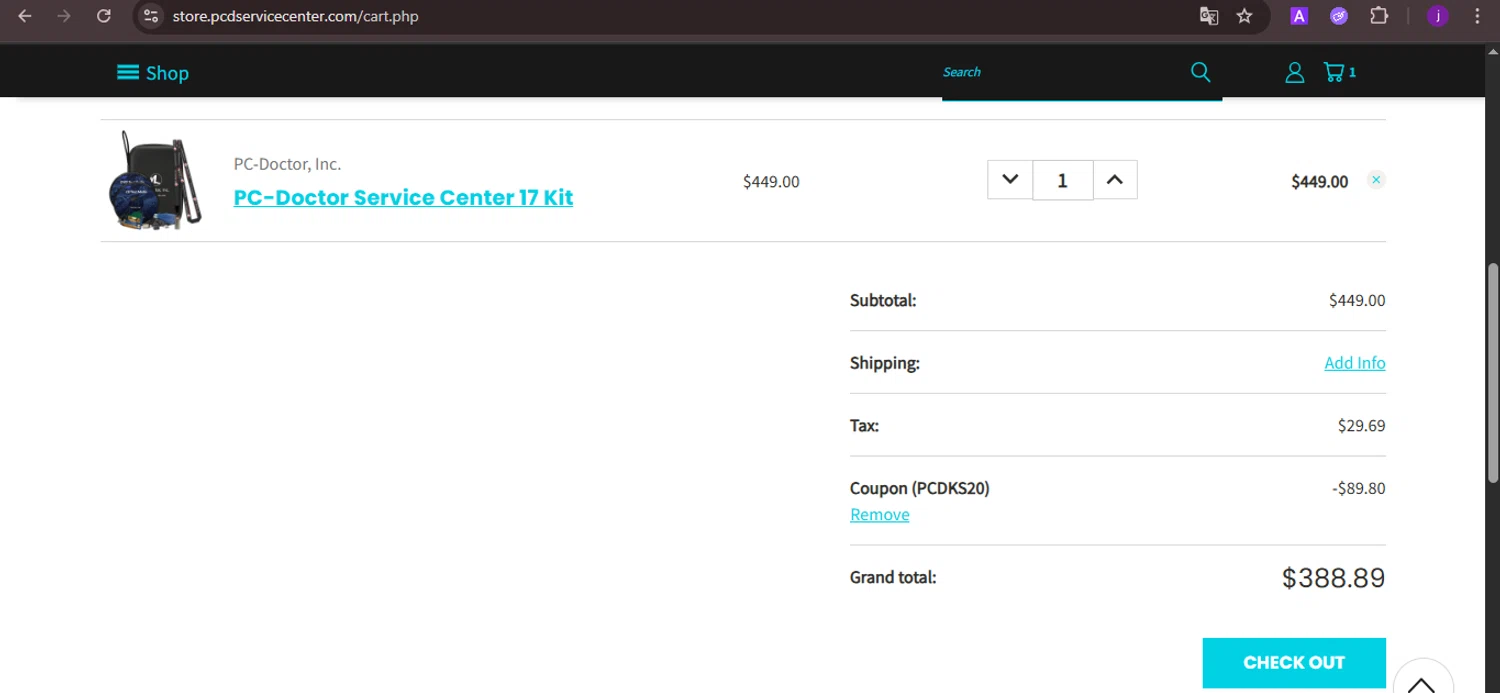This screenshot has width=1500, height=693.
Task: Open the Chrome profile avatar
Action: [x=1438, y=16]
